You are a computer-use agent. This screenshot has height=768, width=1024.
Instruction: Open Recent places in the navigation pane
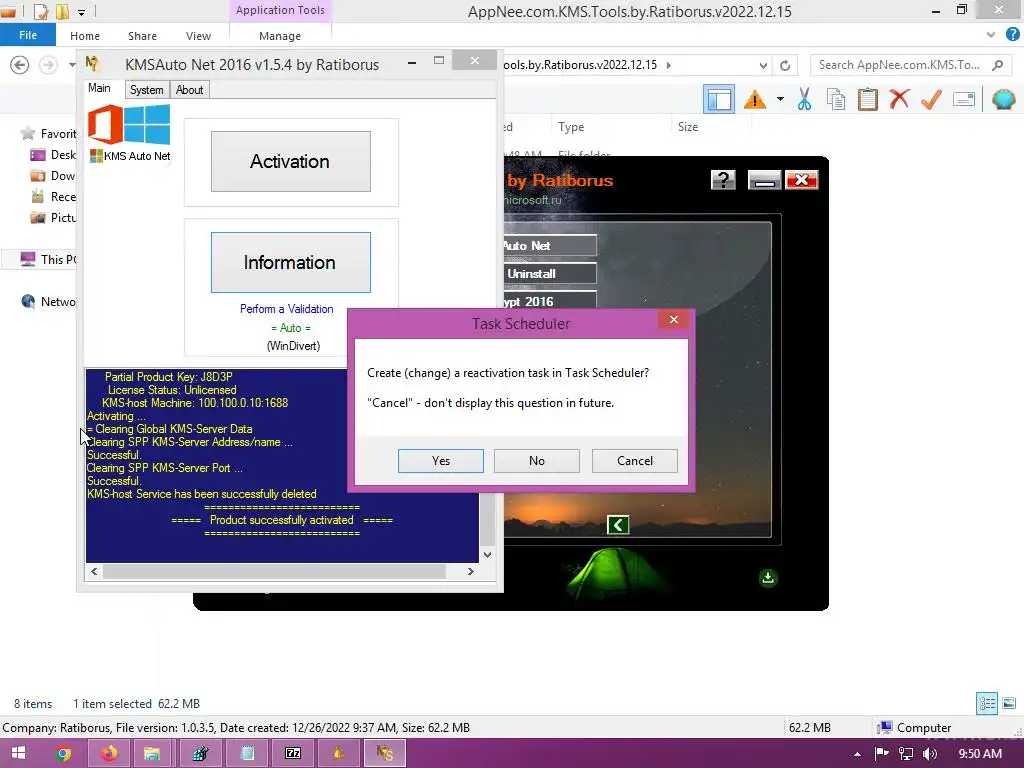[54, 197]
